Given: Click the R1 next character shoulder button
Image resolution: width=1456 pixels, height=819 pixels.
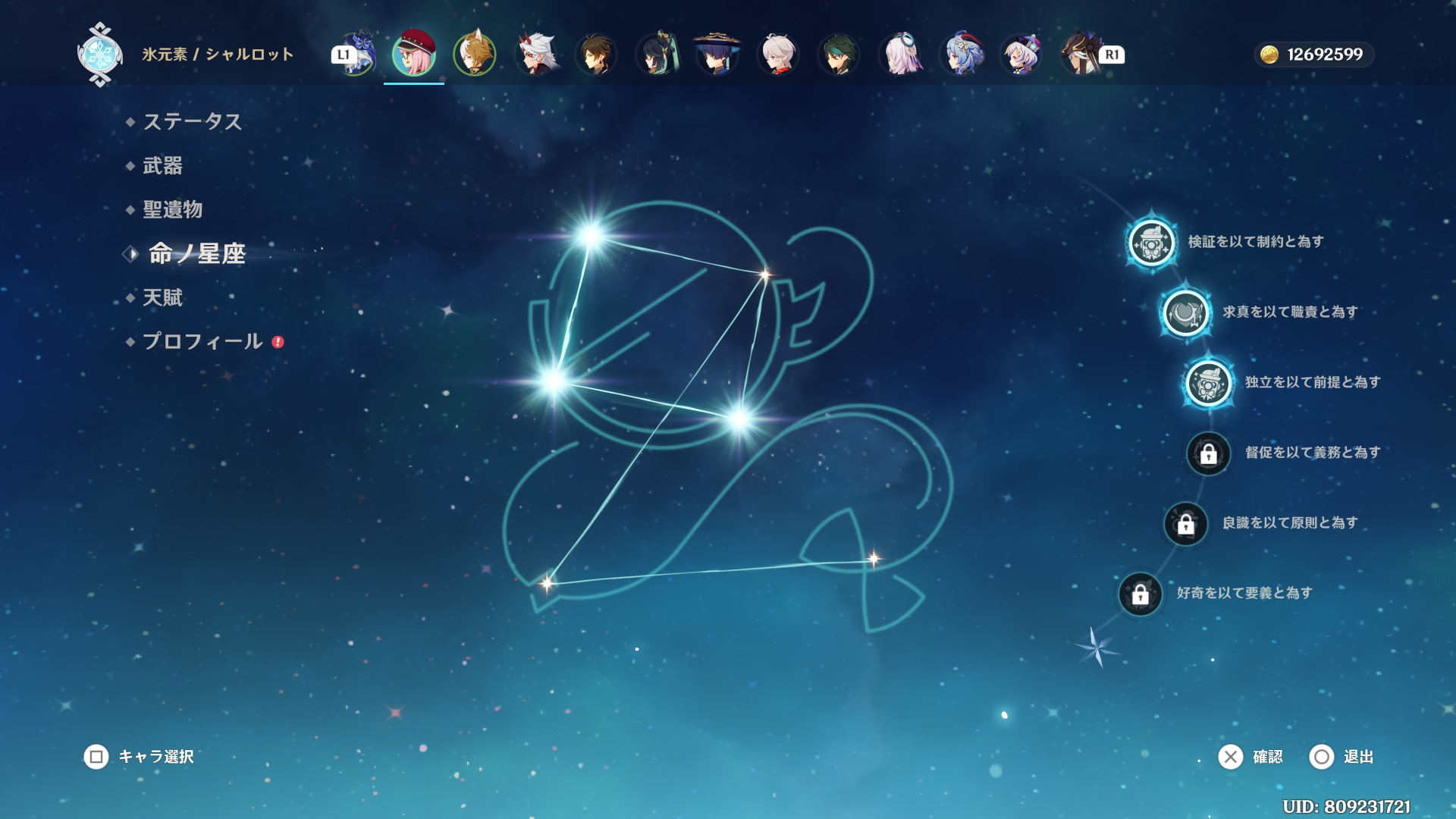Looking at the screenshot, I should [1112, 55].
